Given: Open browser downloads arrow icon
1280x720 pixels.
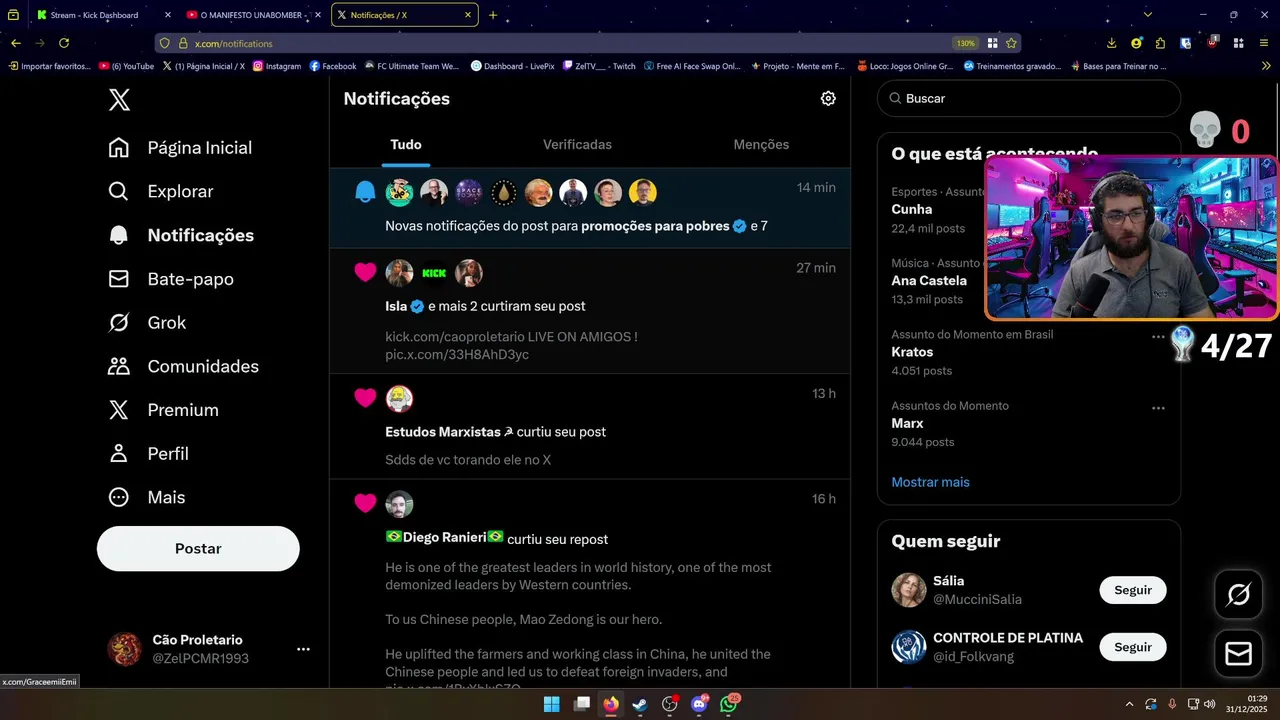Looking at the screenshot, I should pos(1112,43).
